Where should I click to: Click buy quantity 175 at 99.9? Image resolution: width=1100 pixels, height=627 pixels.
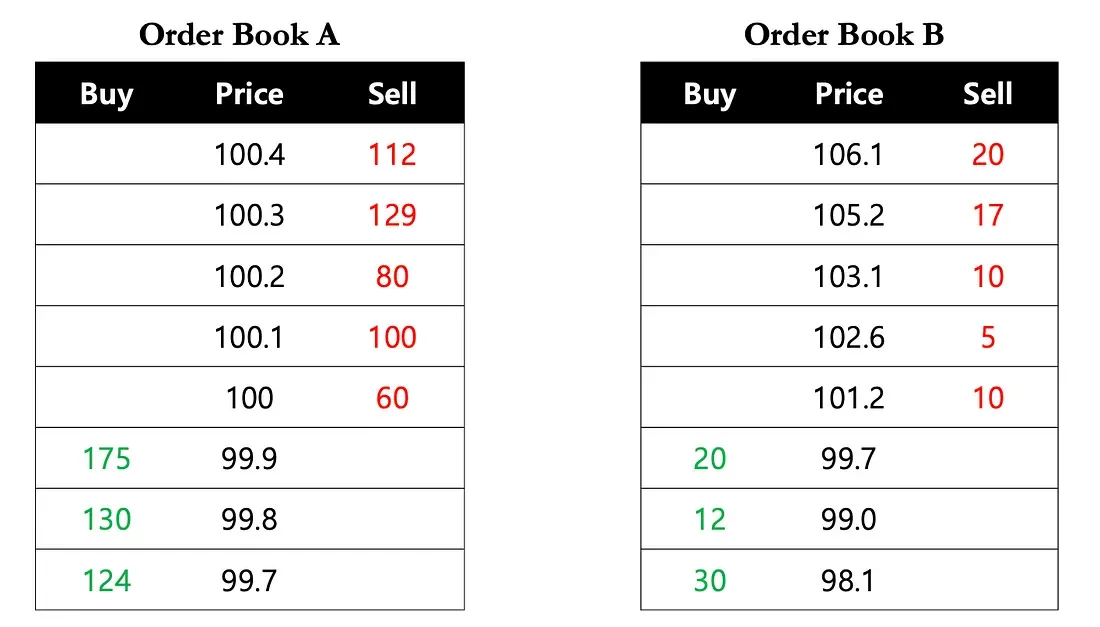[x=107, y=458]
